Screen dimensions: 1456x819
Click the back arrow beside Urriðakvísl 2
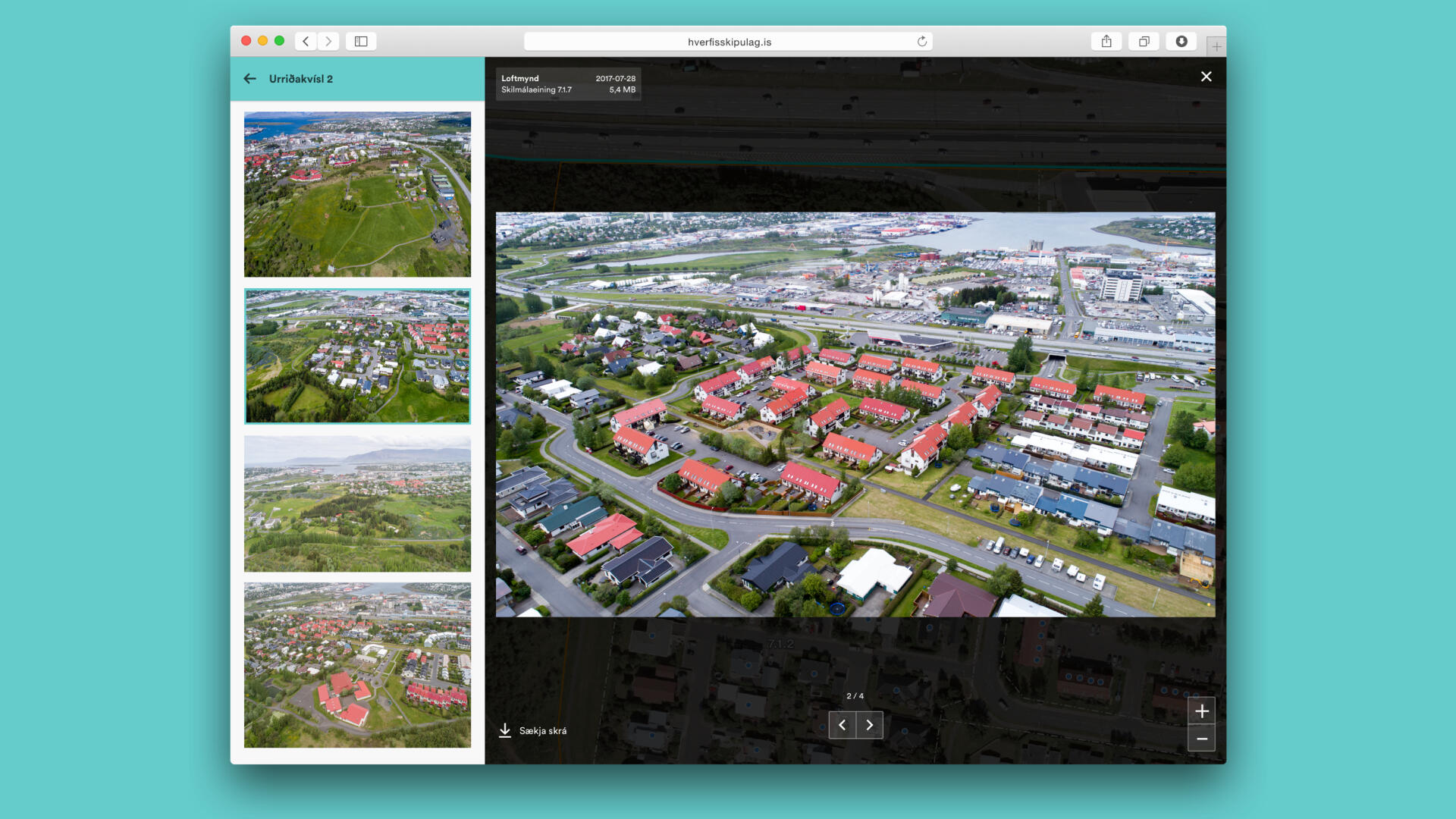(x=249, y=79)
